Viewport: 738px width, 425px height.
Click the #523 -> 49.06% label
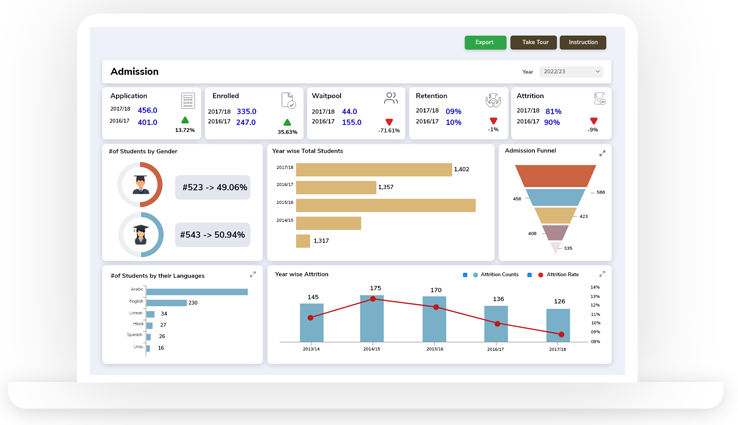(x=214, y=187)
